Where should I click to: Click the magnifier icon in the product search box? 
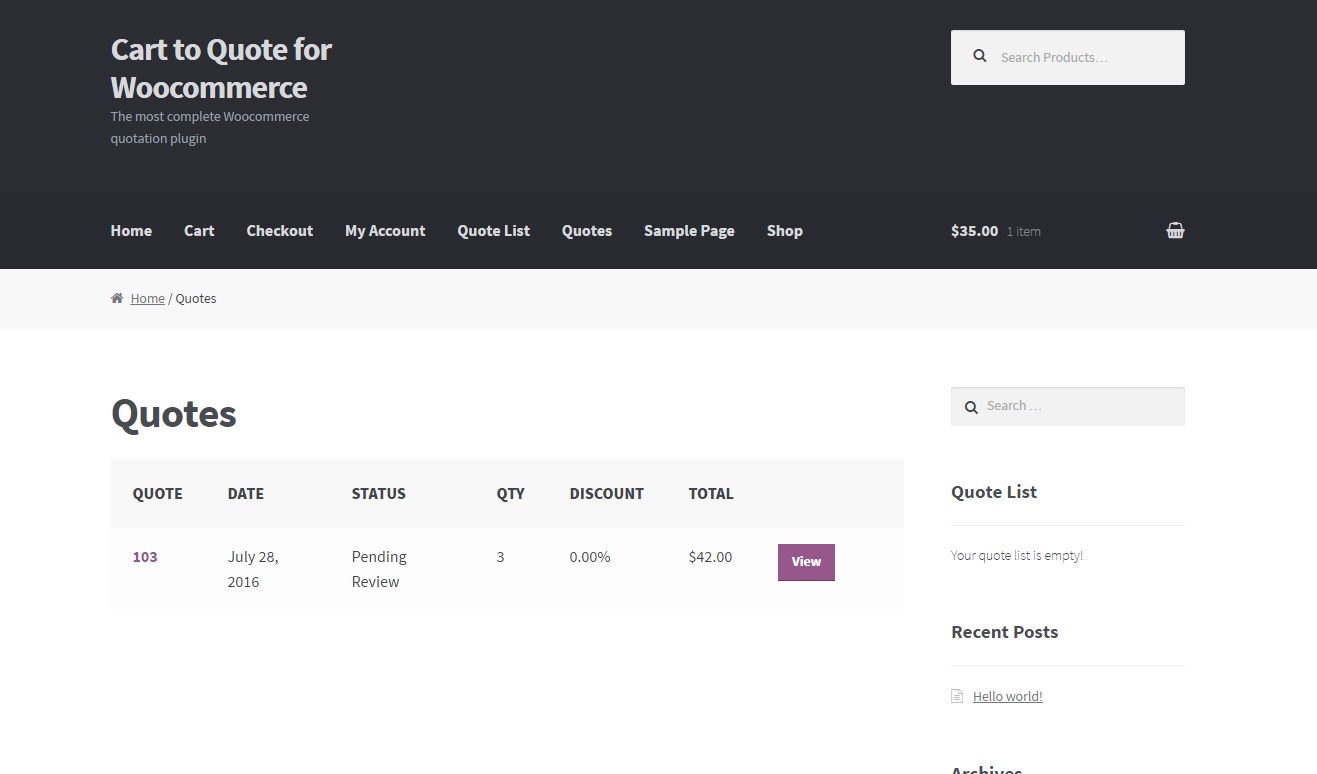click(979, 56)
